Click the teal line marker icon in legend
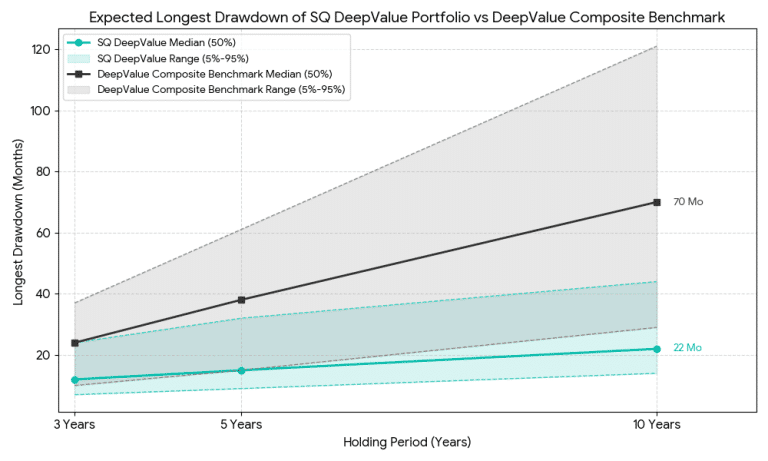 point(78,43)
